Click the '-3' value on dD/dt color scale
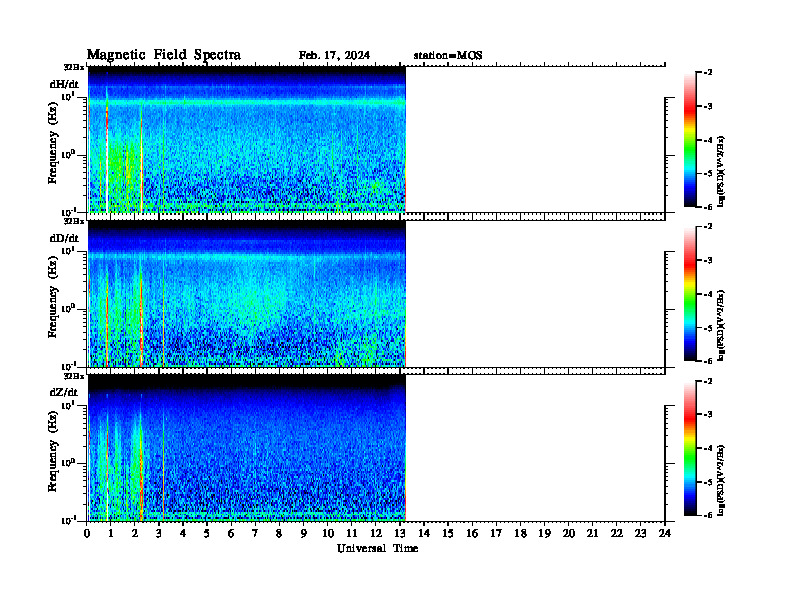 tap(708, 260)
